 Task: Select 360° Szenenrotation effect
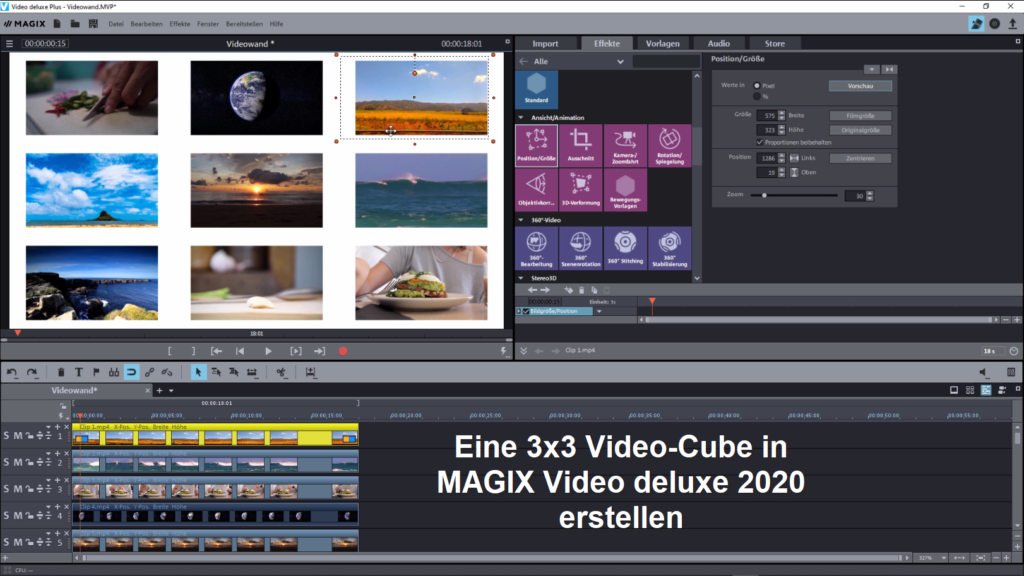(581, 248)
